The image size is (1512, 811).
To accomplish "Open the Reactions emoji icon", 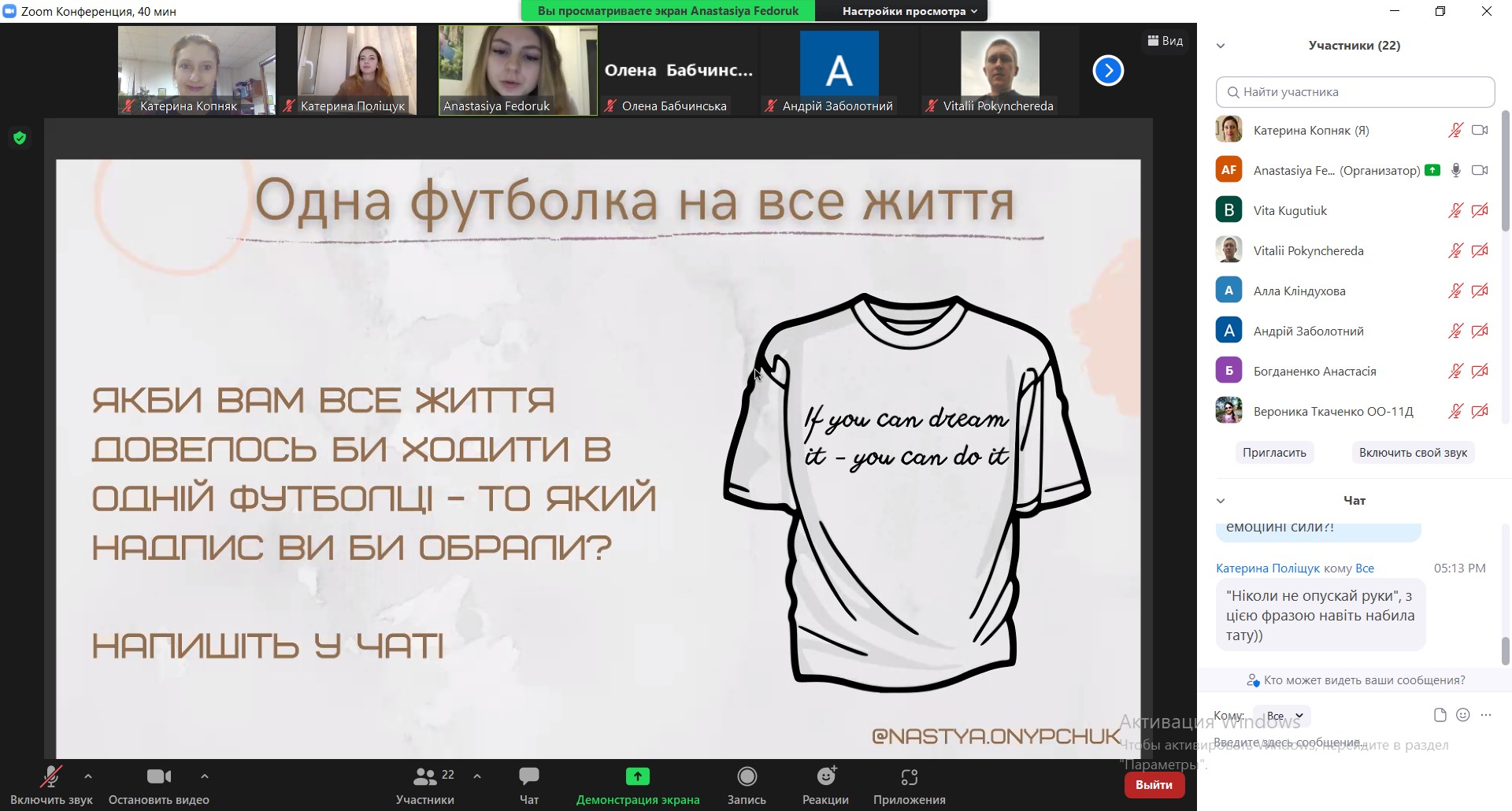I will pyautogui.click(x=825, y=777).
